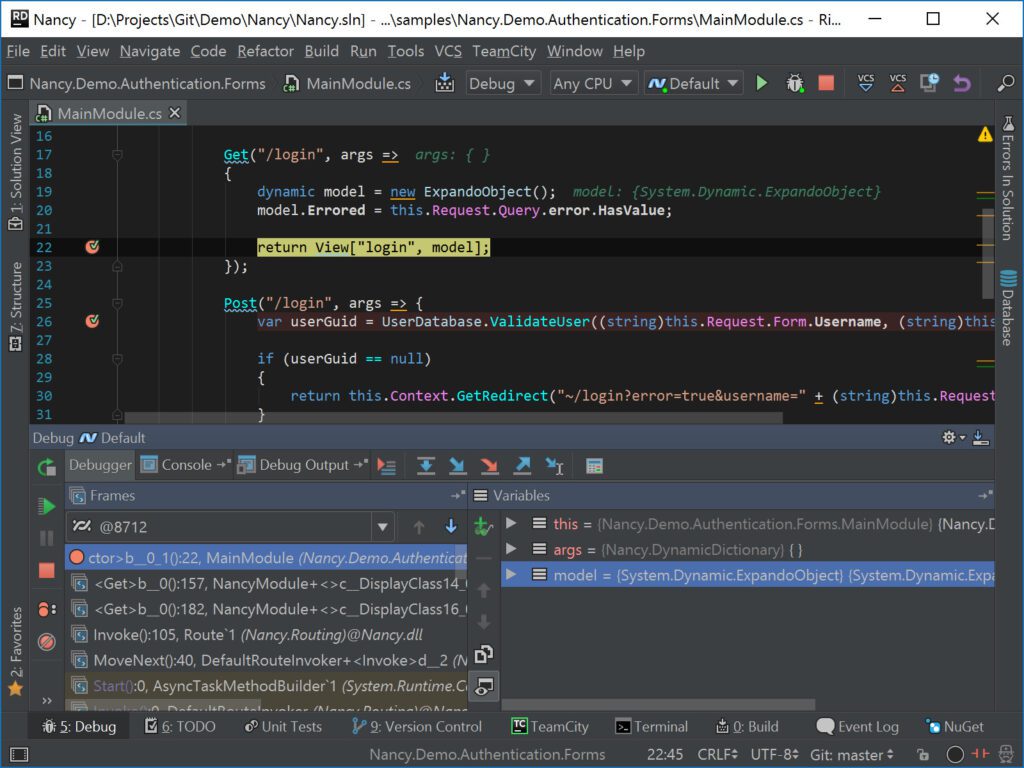Select Invoke():105 Route`1 stack frame
The width and height of the screenshot is (1024, 768).
[266, 635]
